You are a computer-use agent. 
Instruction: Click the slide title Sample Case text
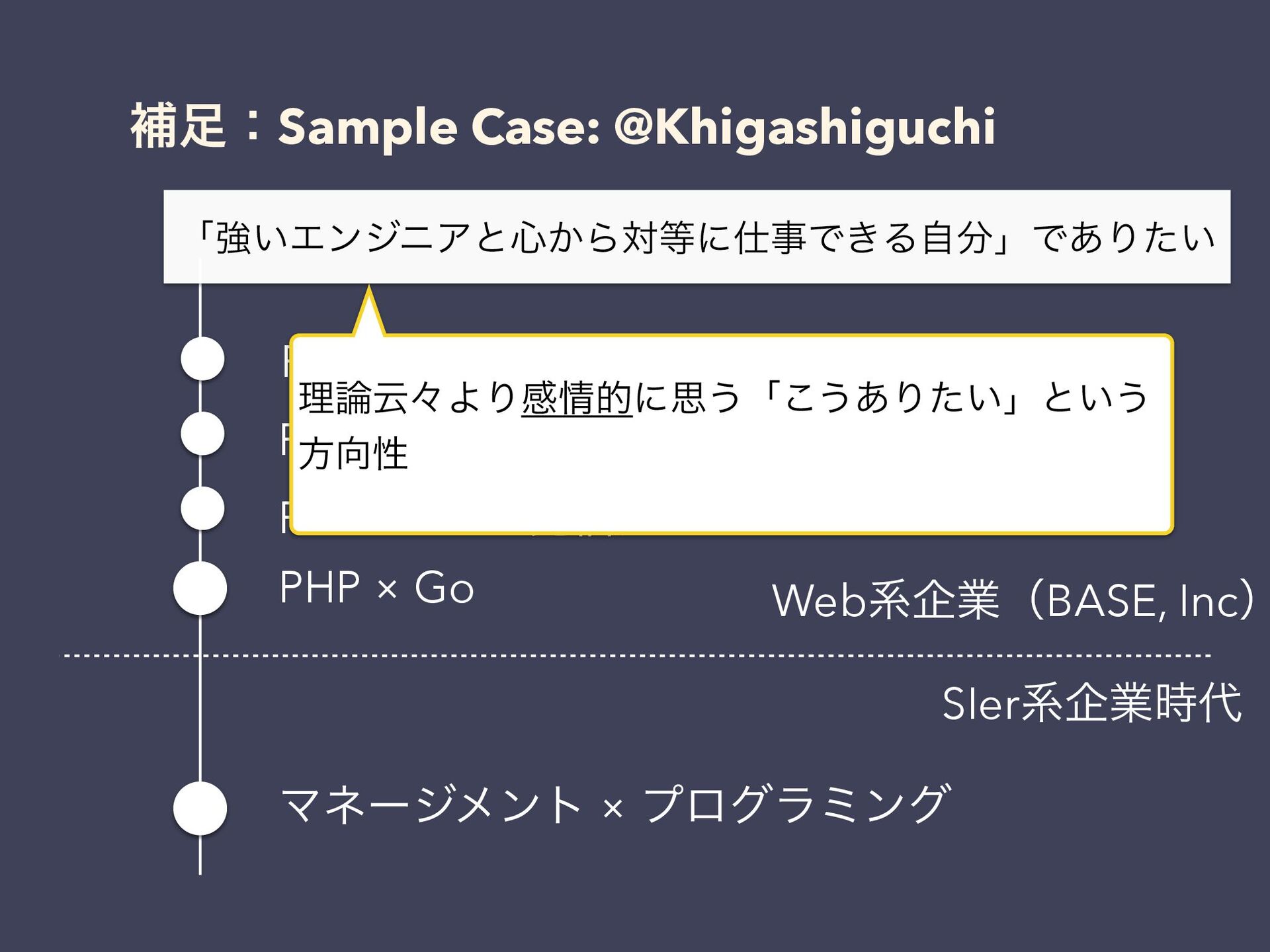pos(439,127)
